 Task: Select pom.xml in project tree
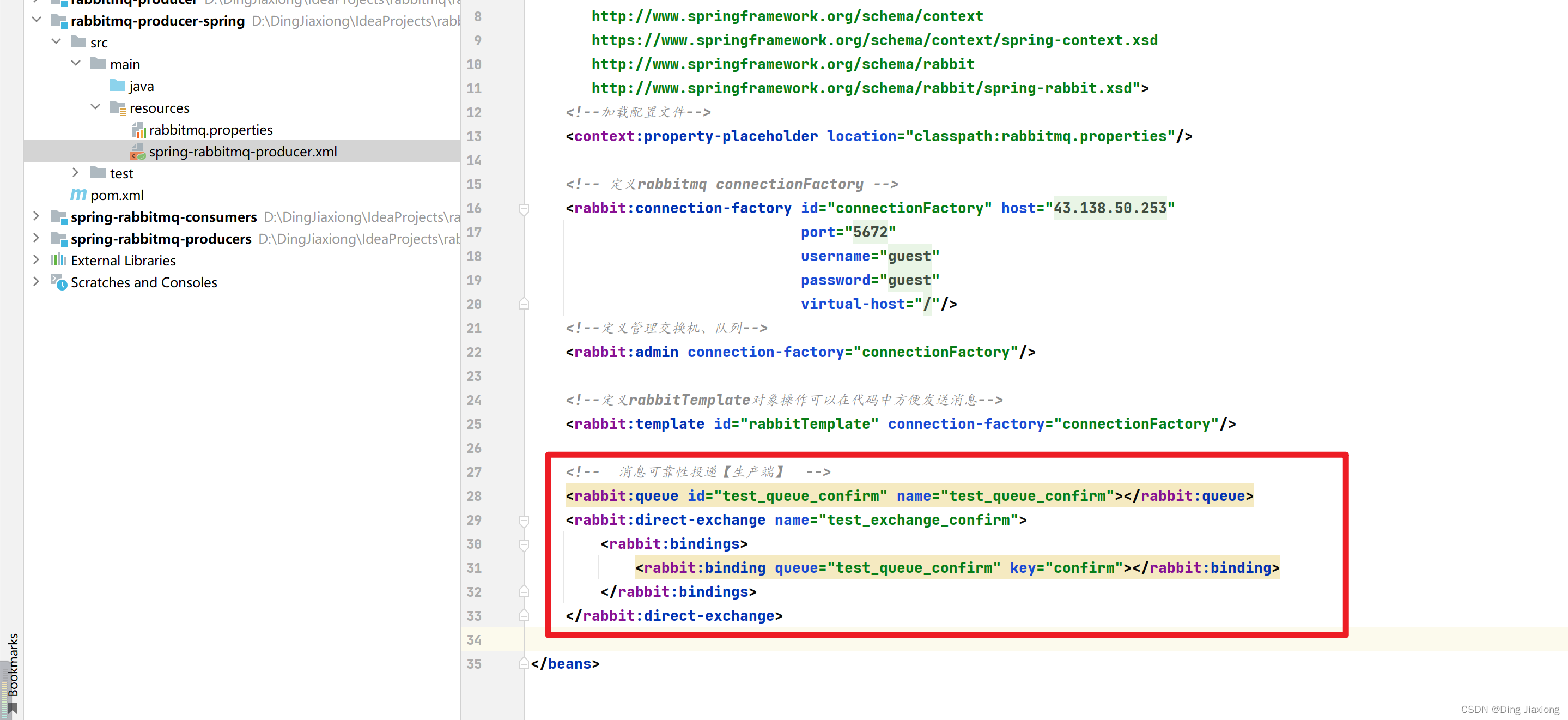click(x=117, y=196)
